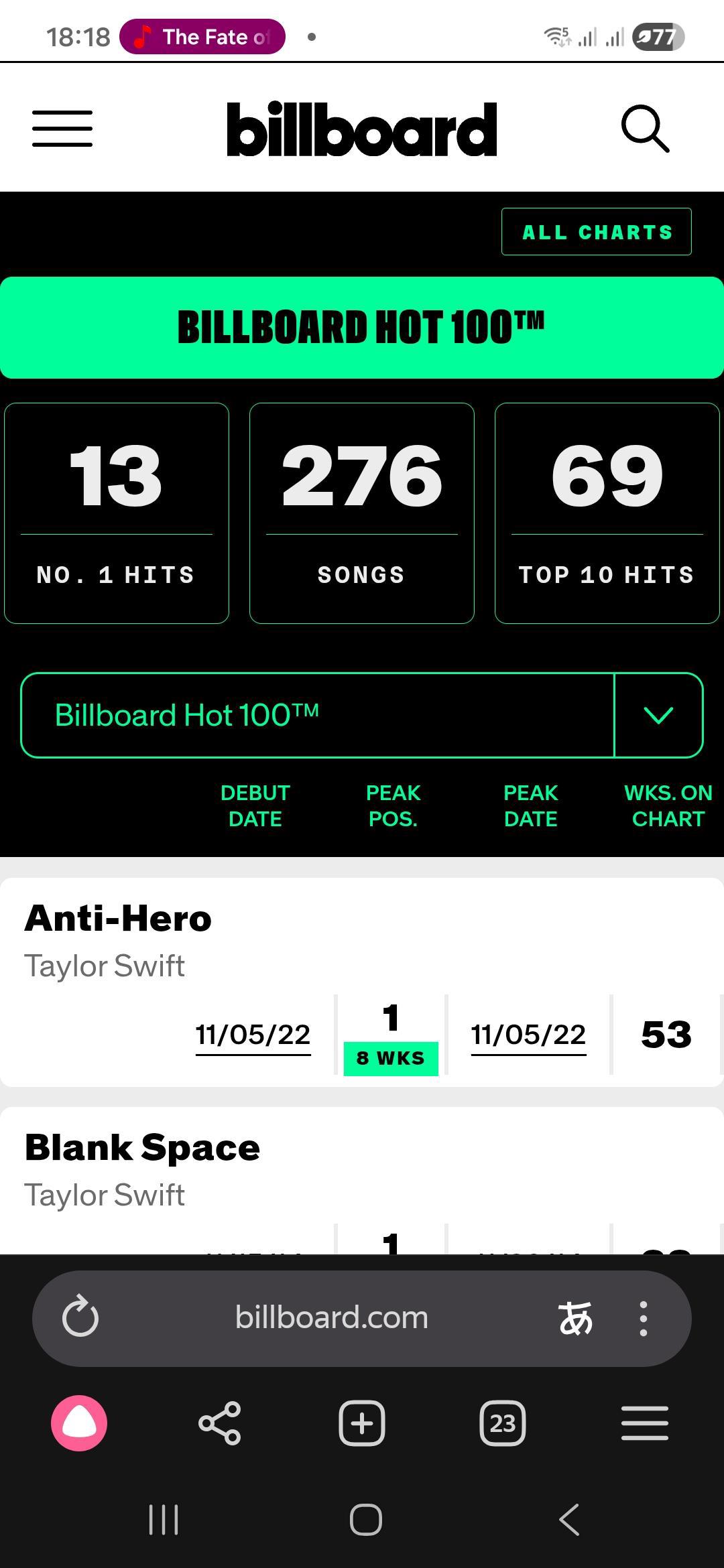This screenshot has width=724, height=1568.
Task: Select the No. 1 Hits stat box
Action: (x=117, y=513)
